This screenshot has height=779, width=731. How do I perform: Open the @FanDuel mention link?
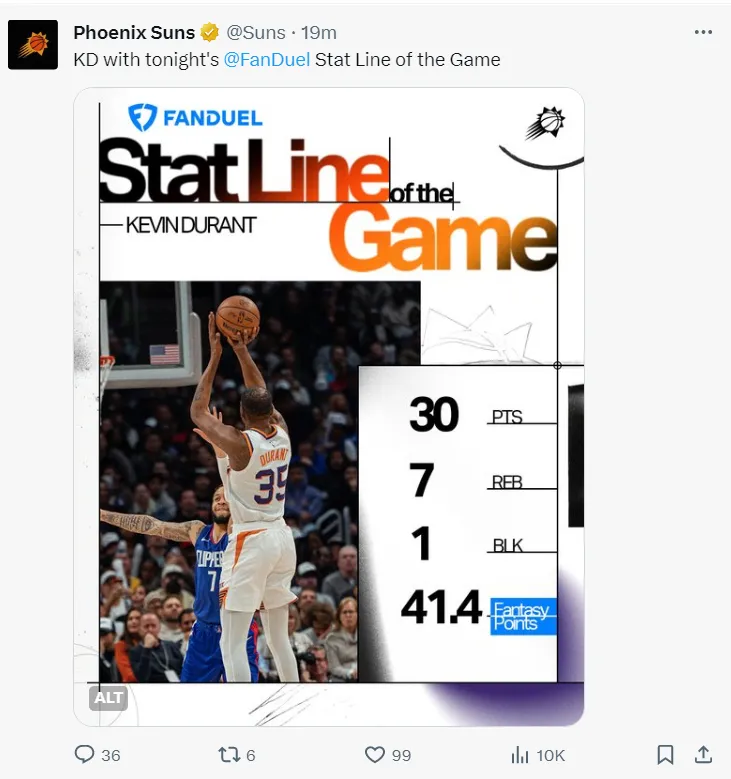[267, 60]
